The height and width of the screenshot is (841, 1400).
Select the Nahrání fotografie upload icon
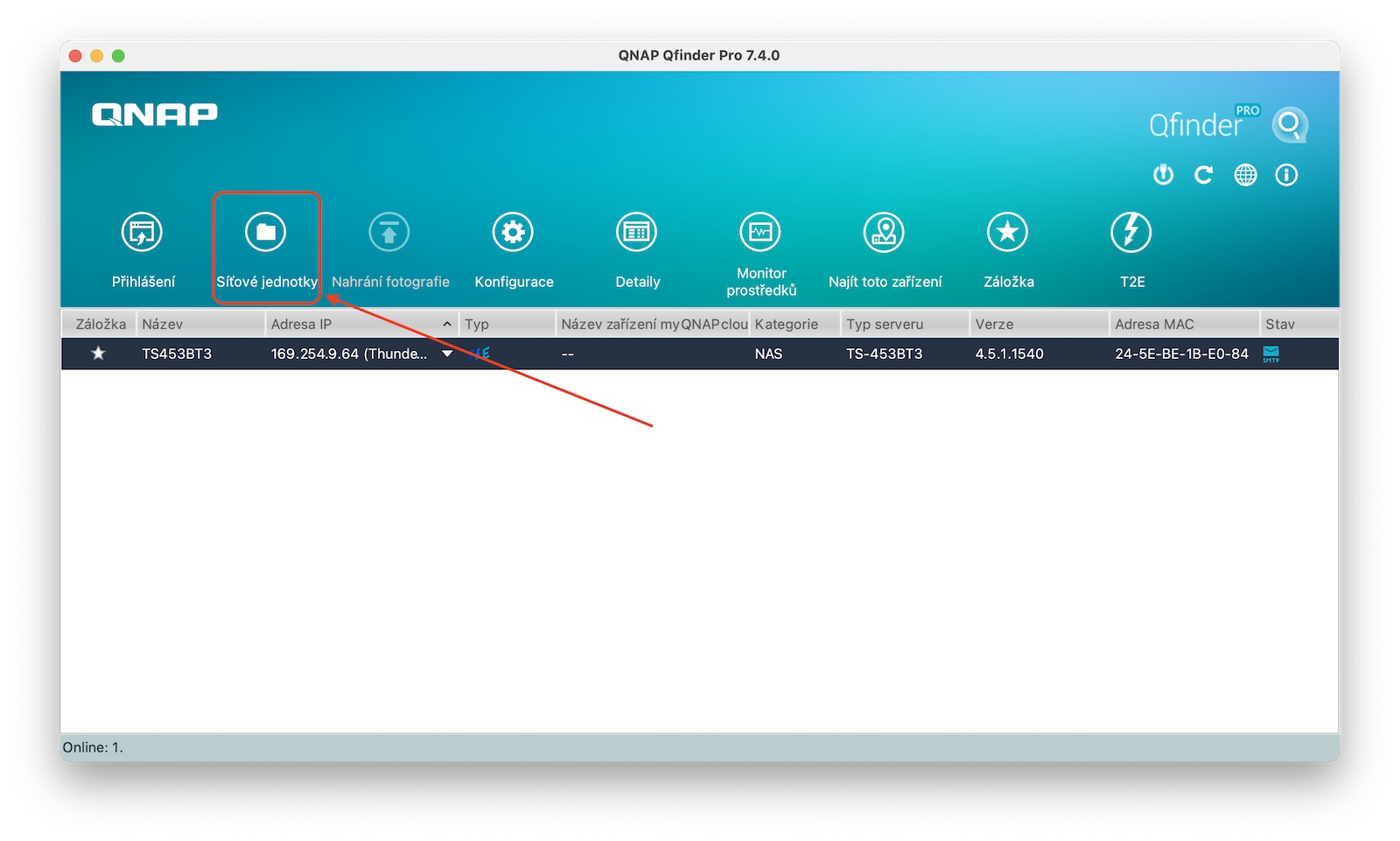pyautogui.click(x=389, y=232)
